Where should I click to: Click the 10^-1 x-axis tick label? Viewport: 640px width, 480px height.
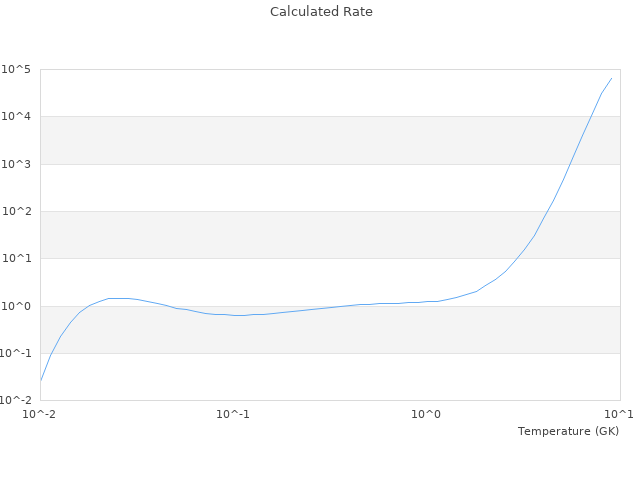click(x=233, y=414)
